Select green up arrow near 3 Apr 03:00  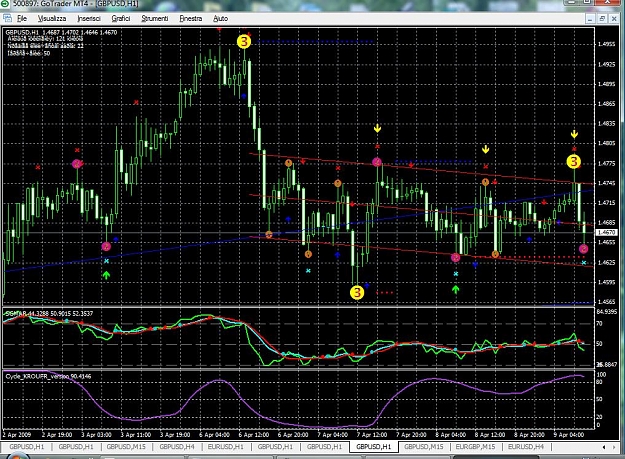(x=106, y=275)
